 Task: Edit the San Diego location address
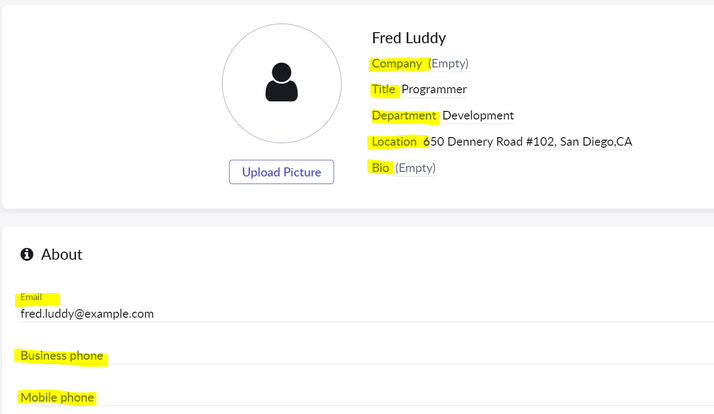(x=528, y=142)
